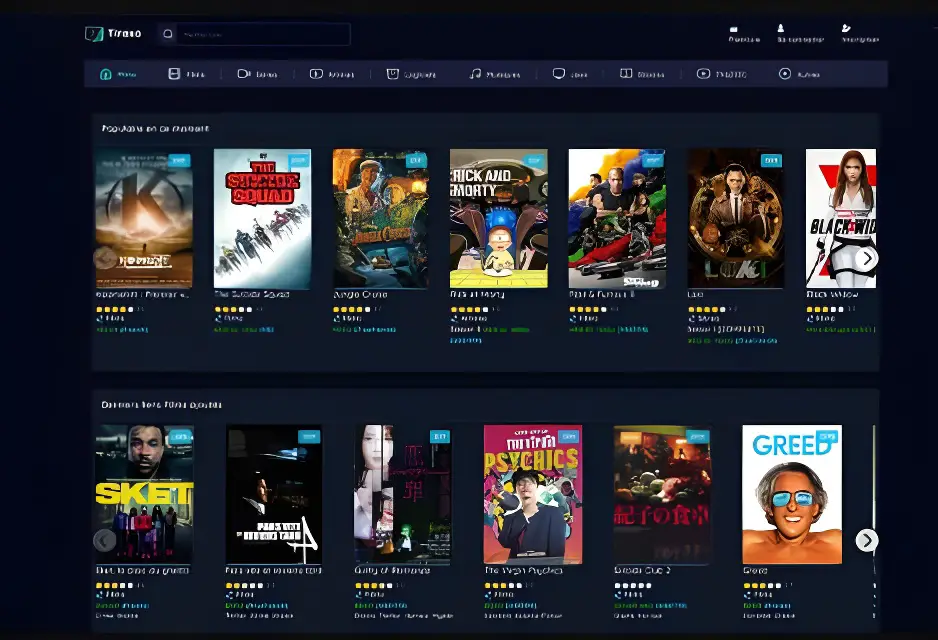The height and width of the screenshot is (640, 938).
Task: Open the video camera category in navigation
Action: click(x=257, y=74)
